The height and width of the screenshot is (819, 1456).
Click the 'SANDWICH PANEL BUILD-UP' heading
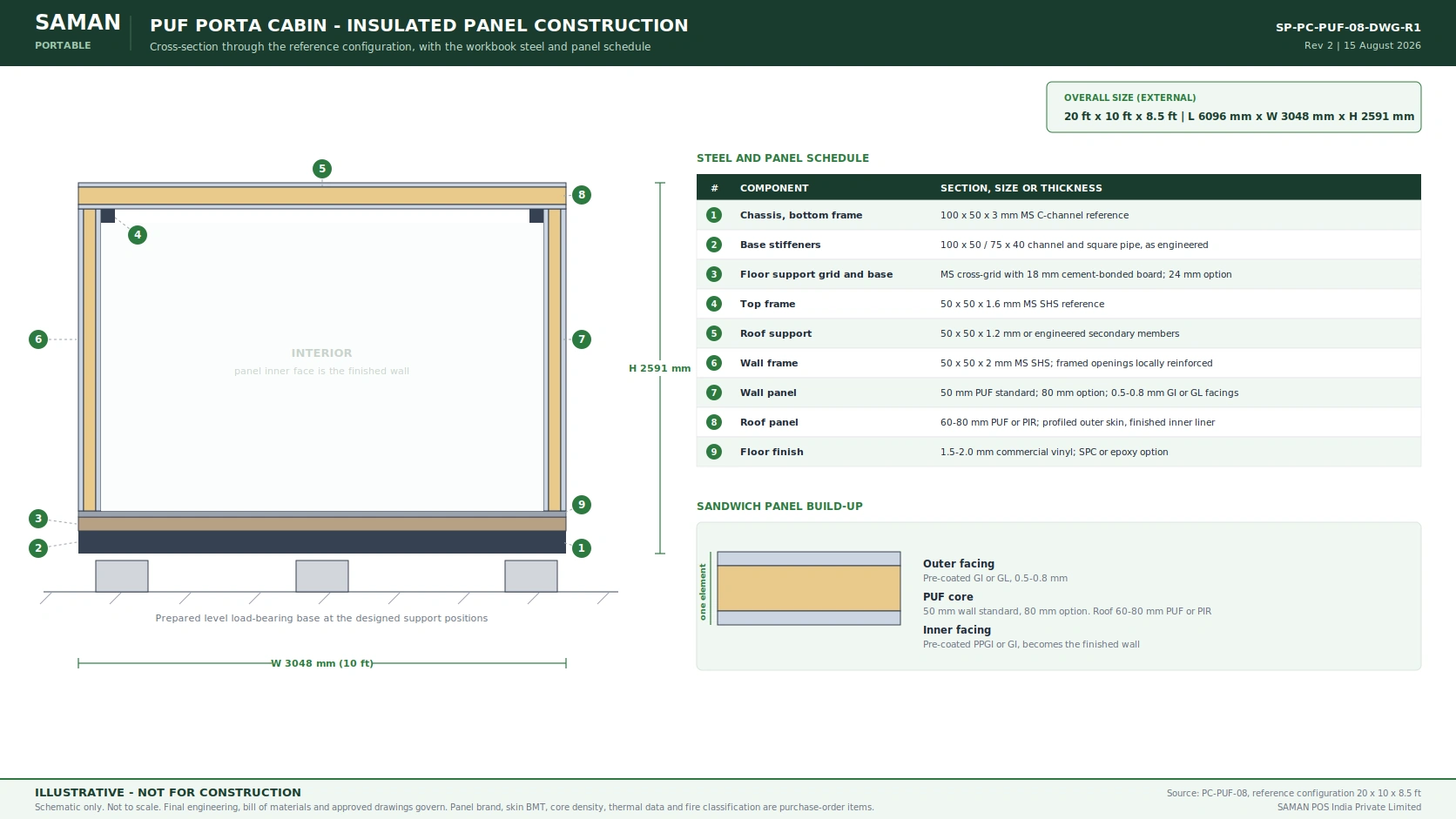click(x=779, y=507)
